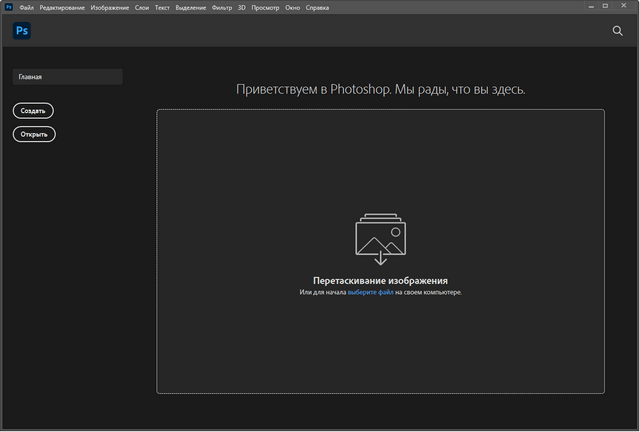Close the Photoshop window
Image resolution: width=640 pixels, height=432 pixels.
[624, 6]
